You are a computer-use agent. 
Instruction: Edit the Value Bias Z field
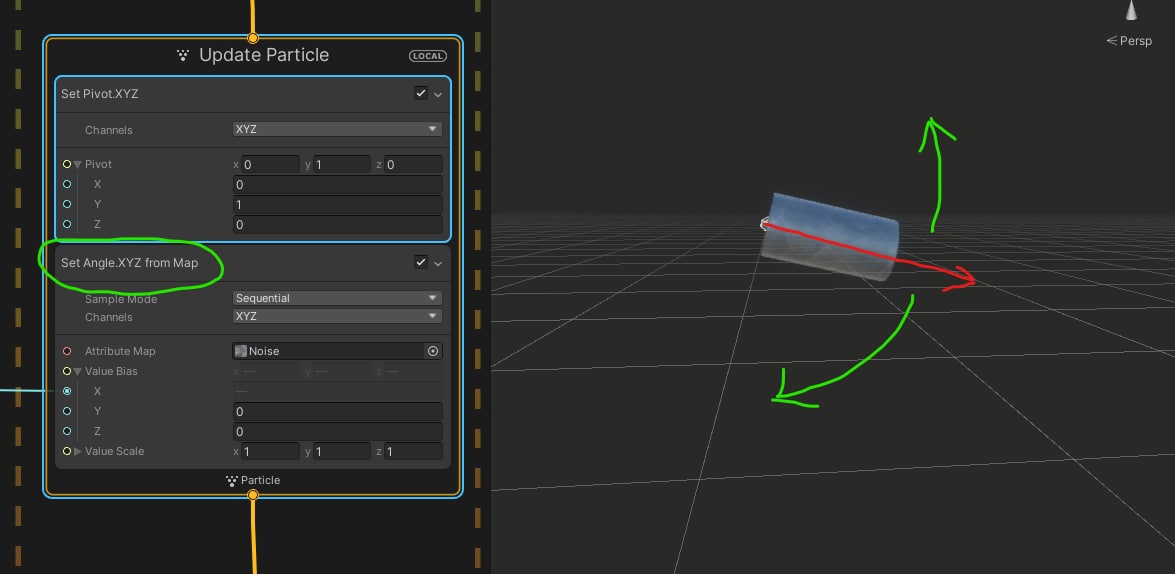pyautogui.click(x=337, y=431)
